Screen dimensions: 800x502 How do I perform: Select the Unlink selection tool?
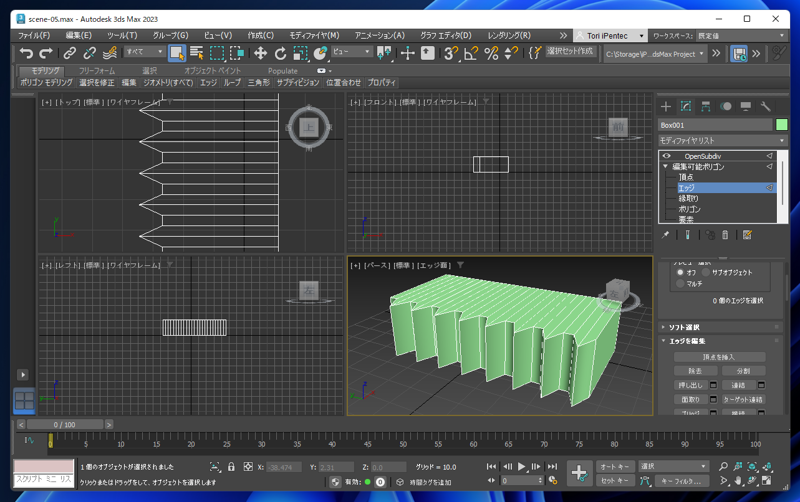pyautogui.click(x=89, y=53)
